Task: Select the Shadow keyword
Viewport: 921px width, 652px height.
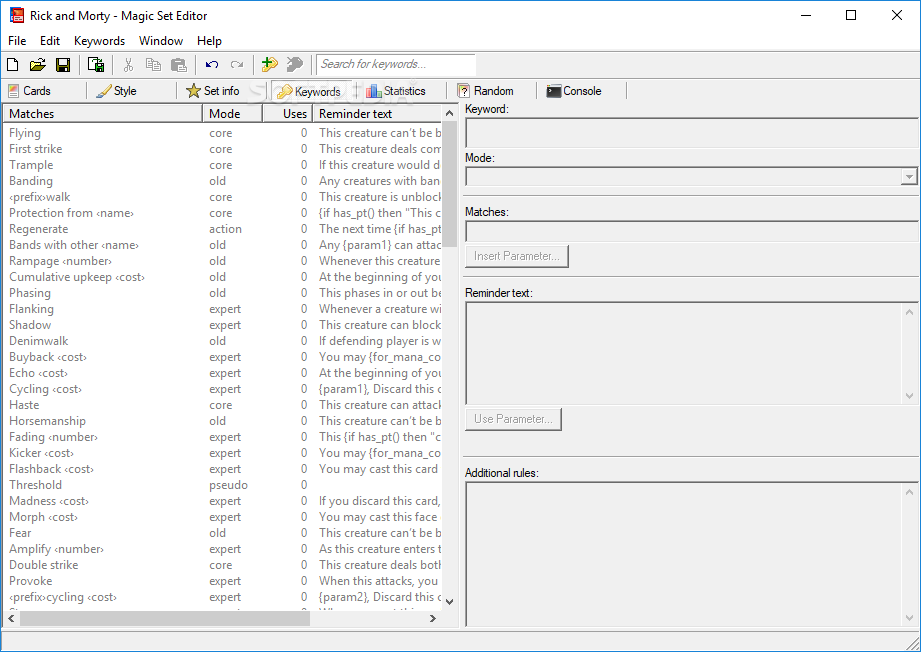Action: (x=222, y=325)
